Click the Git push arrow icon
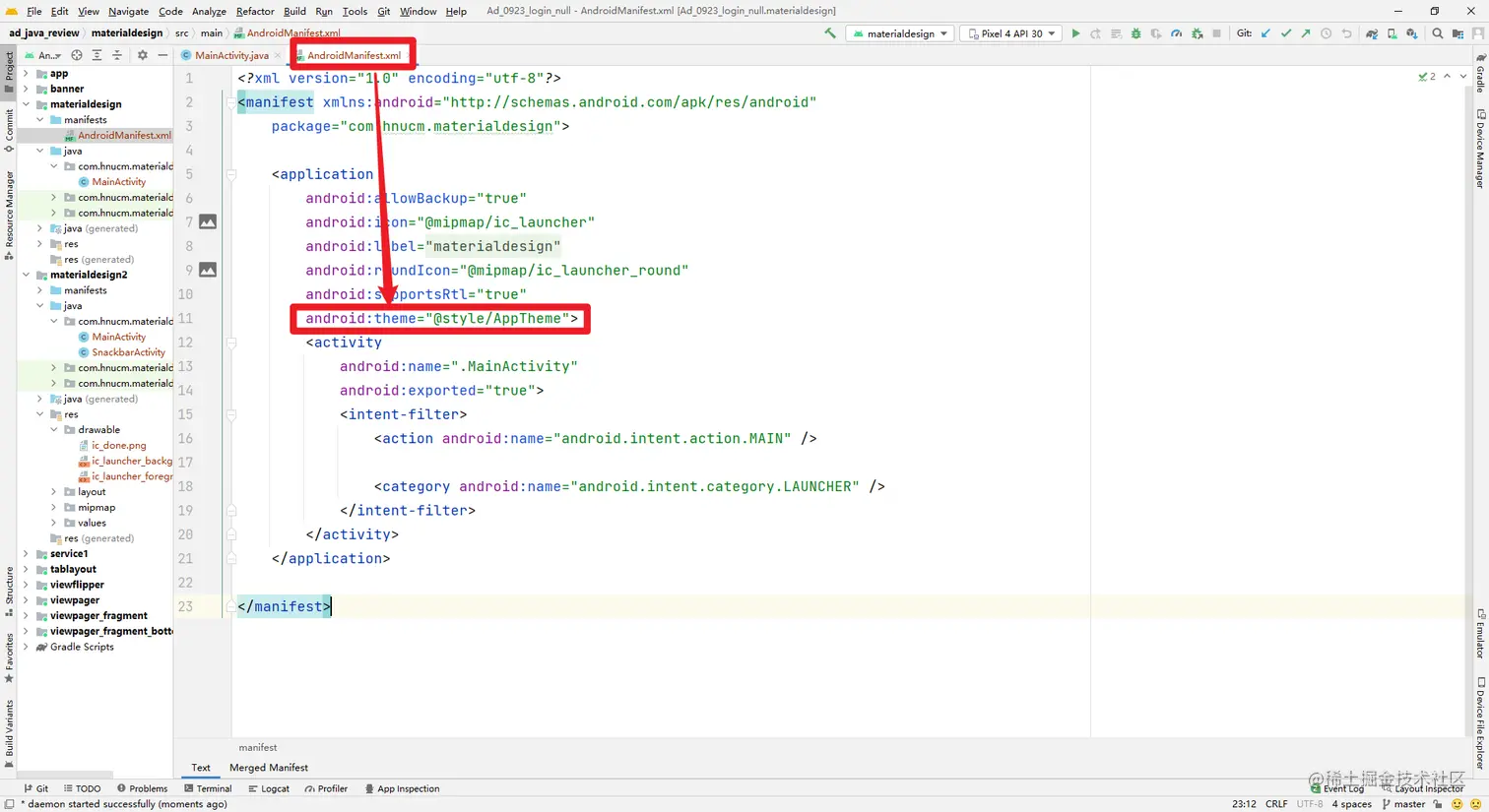The image size is (1489, 812). point(1306,33)
